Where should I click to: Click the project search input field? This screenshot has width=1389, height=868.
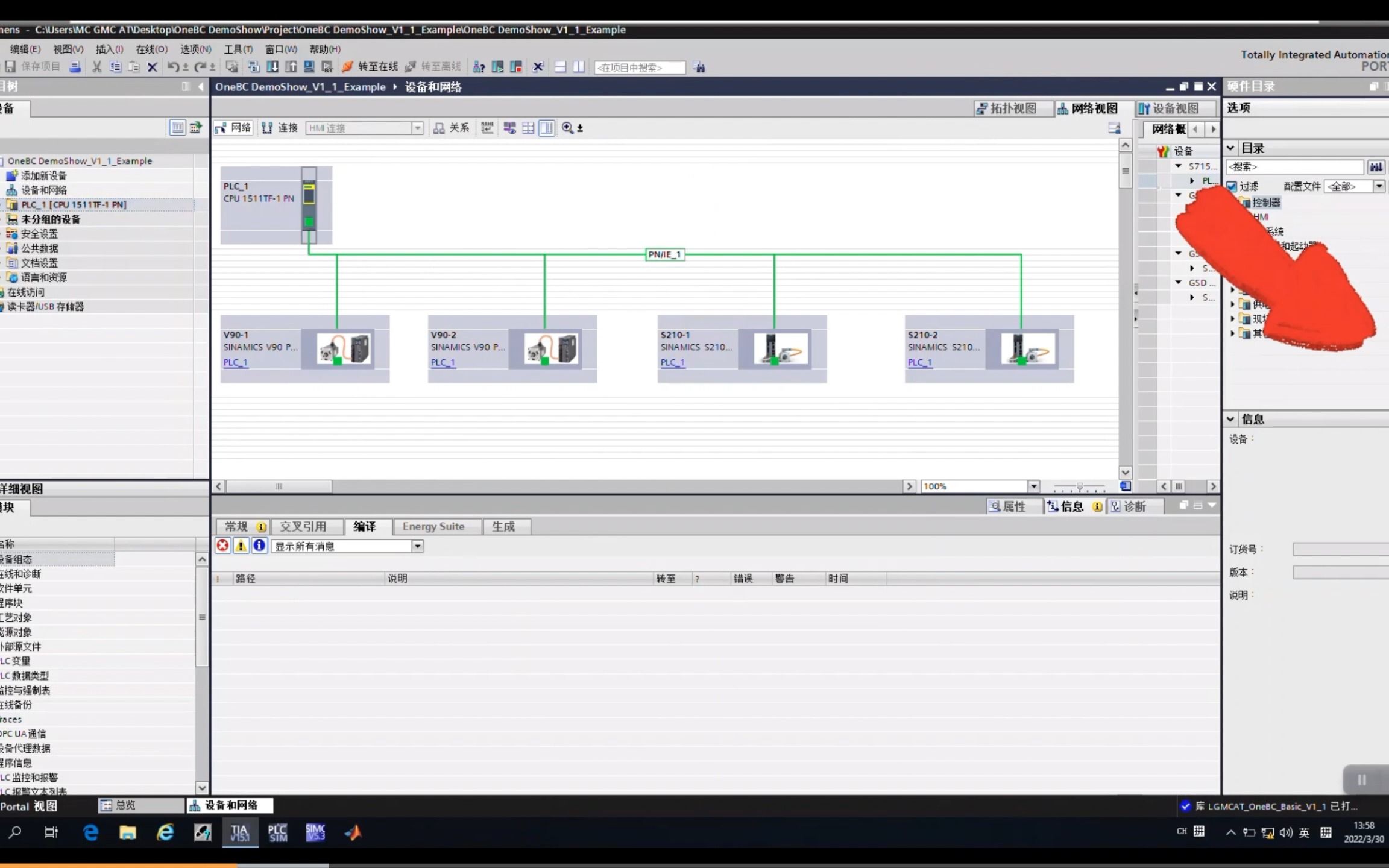click(640, 68)
